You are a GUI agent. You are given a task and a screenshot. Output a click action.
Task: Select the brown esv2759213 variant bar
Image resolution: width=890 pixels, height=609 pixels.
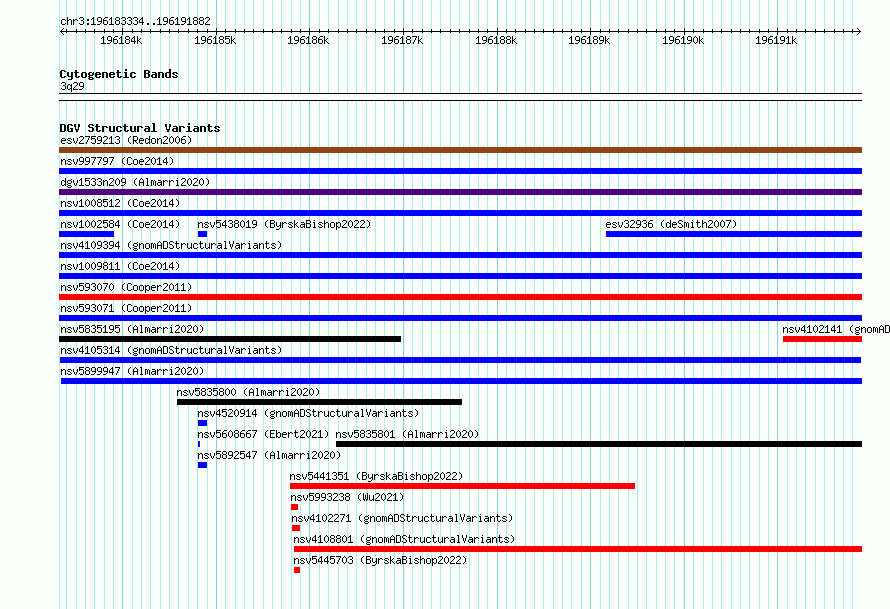460,150
